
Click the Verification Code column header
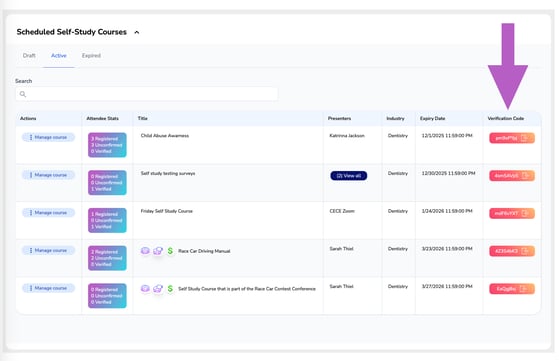coord(506,118)
